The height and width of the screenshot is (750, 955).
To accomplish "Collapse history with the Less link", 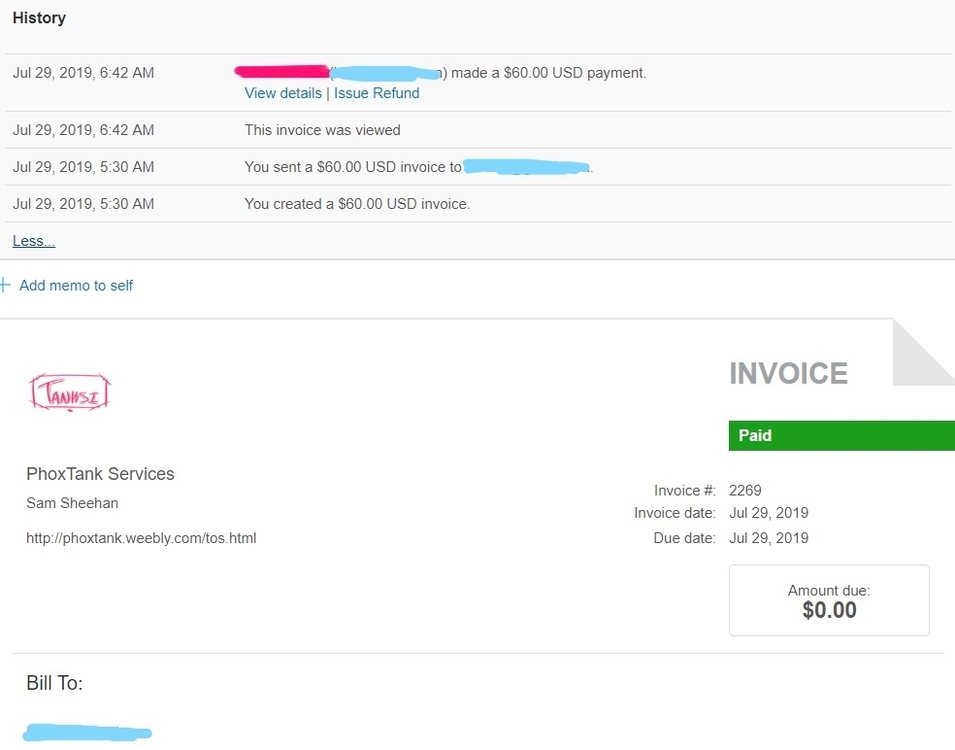I will pos(34,241).
